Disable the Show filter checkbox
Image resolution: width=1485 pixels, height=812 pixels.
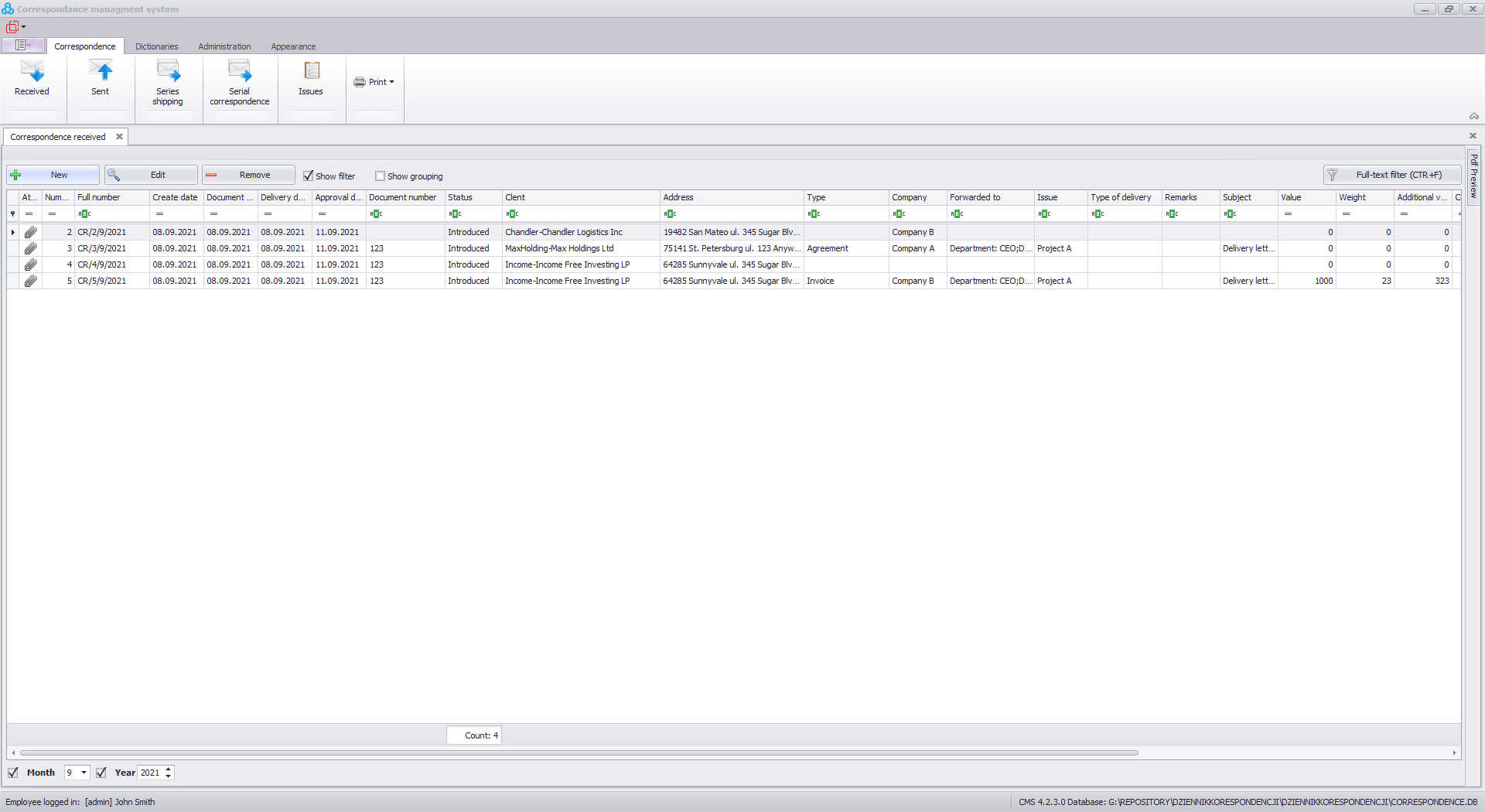(308, 176)
